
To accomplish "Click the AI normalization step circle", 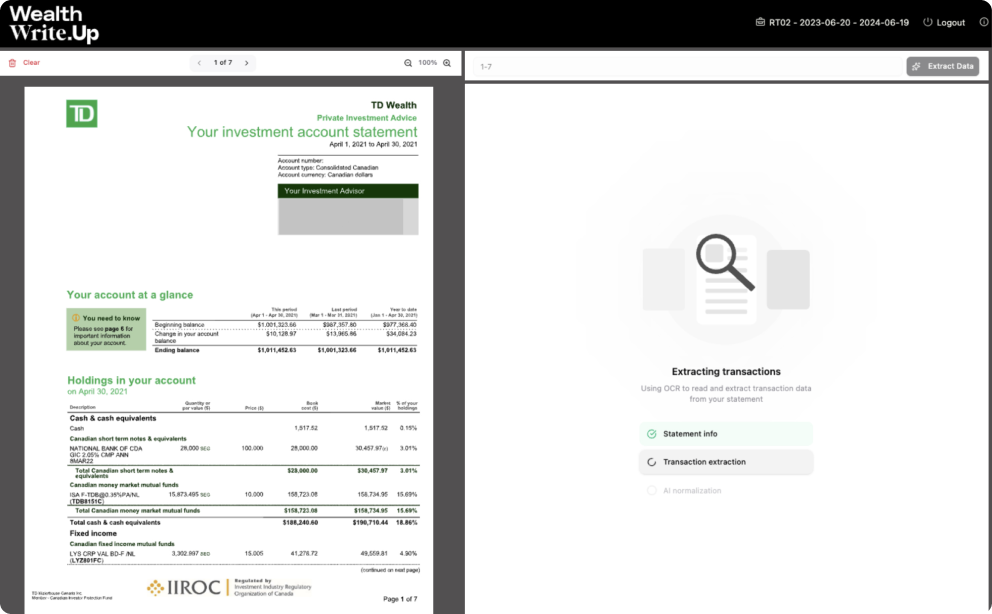I will pos(652,491).
